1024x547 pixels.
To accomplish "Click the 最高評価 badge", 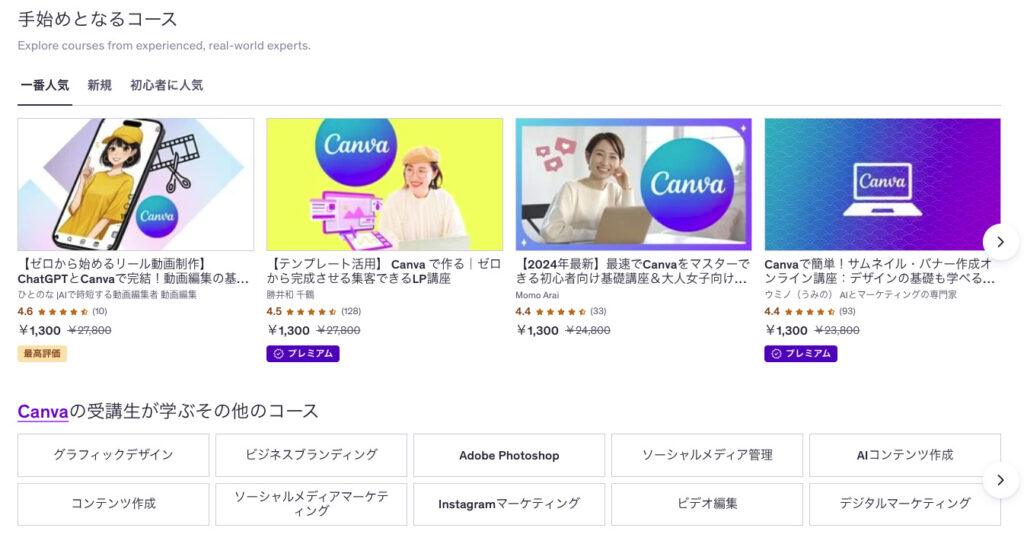I will [42, 353].
